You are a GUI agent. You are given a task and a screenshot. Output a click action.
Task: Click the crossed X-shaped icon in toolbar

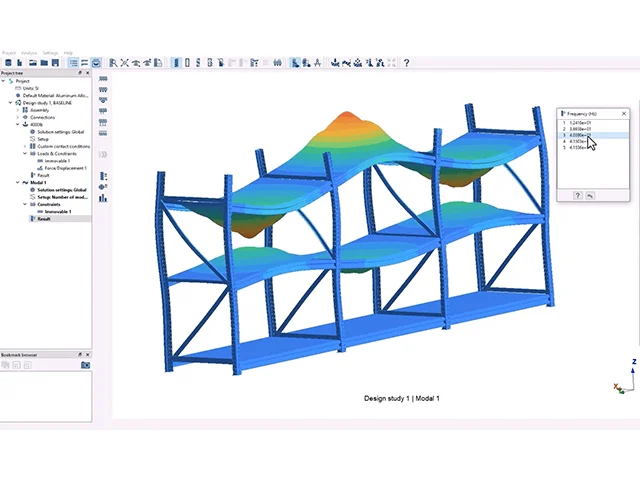click(x=124, y=63)
